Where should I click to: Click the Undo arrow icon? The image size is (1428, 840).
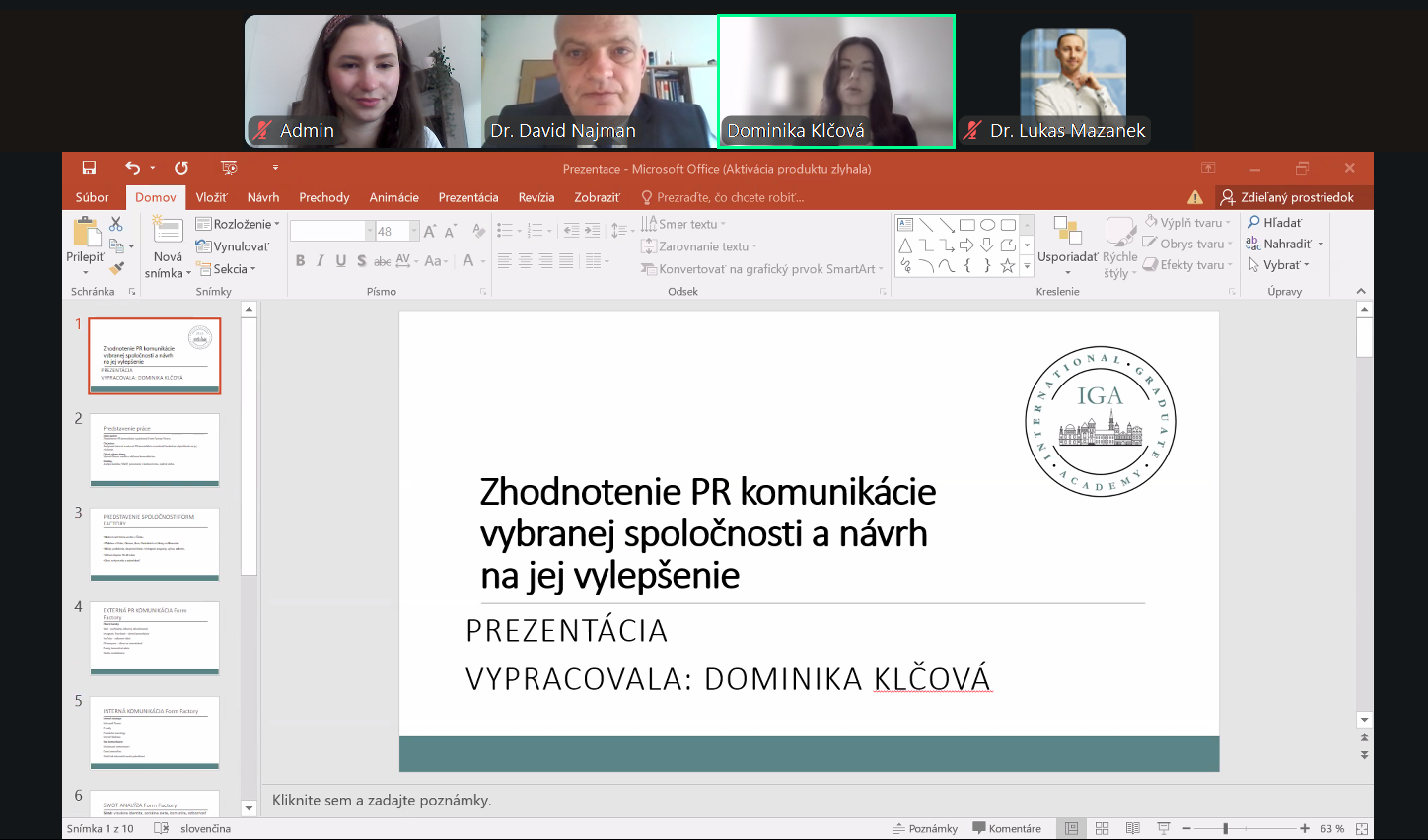[x=133, y=168]
